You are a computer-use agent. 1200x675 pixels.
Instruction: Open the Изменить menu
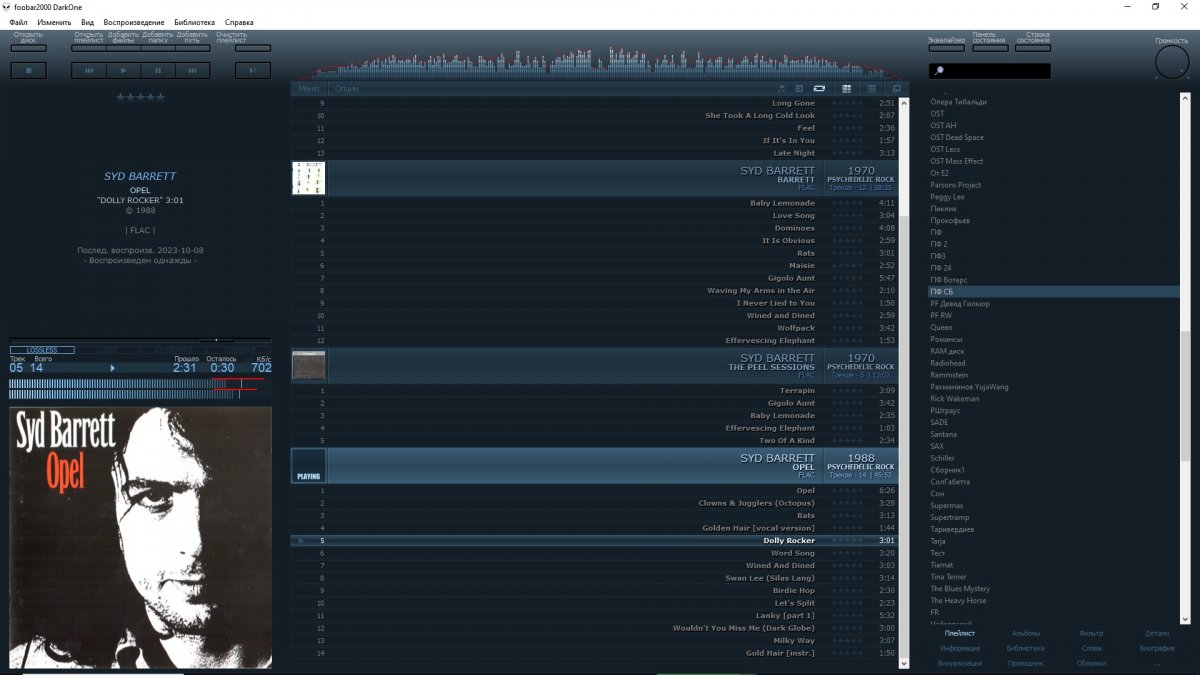[54, 21]
